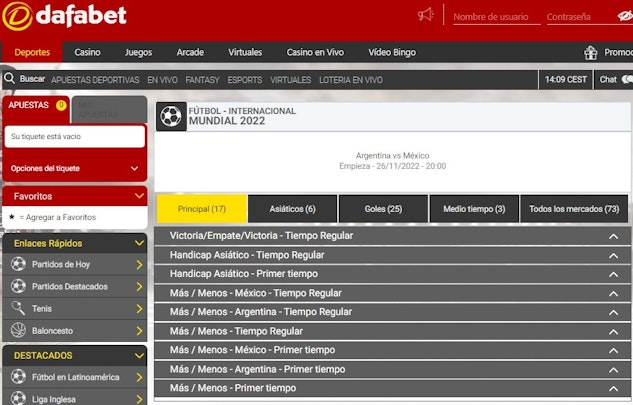The width and height of the screenshot is (633, 405).
Task: Open the Goles (25) tab
Action: [x=383, y=209]
